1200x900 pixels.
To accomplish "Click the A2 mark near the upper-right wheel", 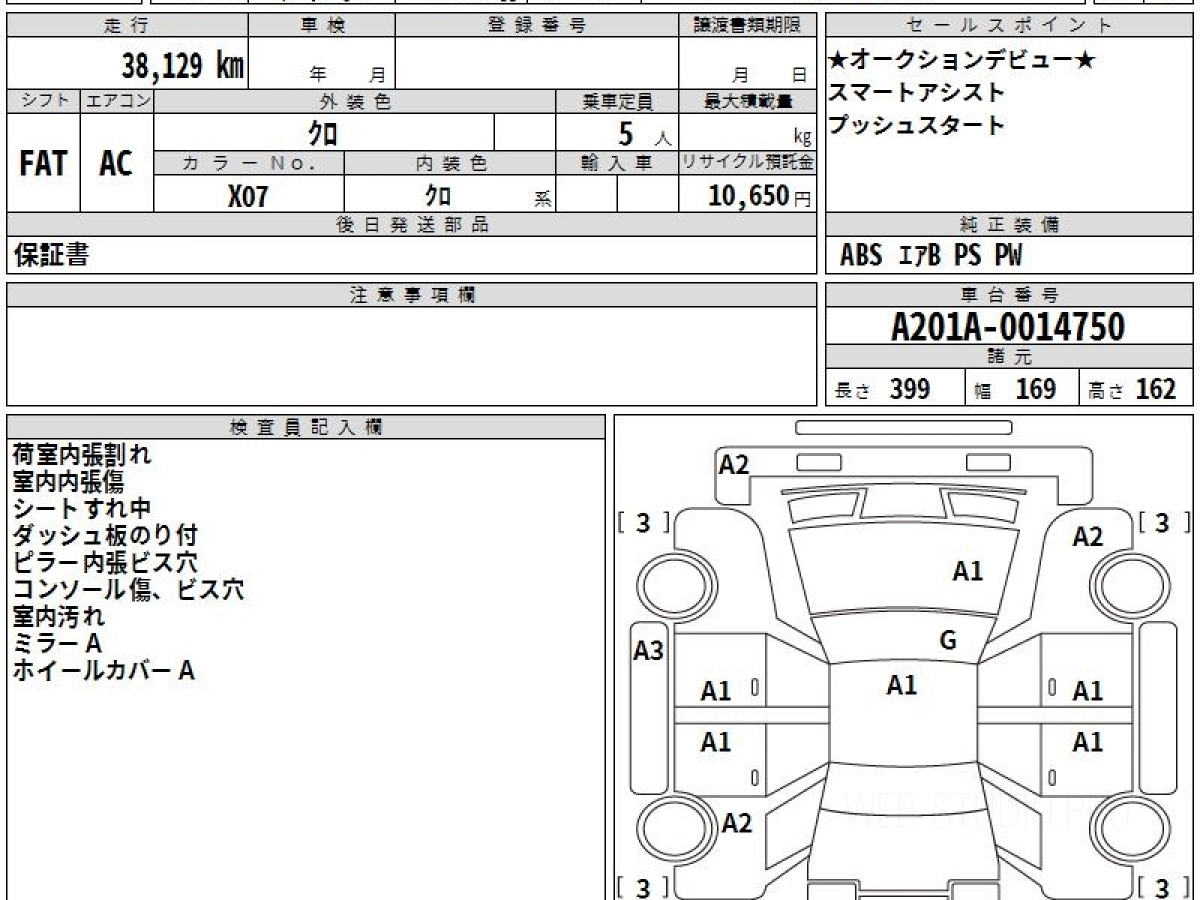I will pyautogui.click(x=1088, y=537).
